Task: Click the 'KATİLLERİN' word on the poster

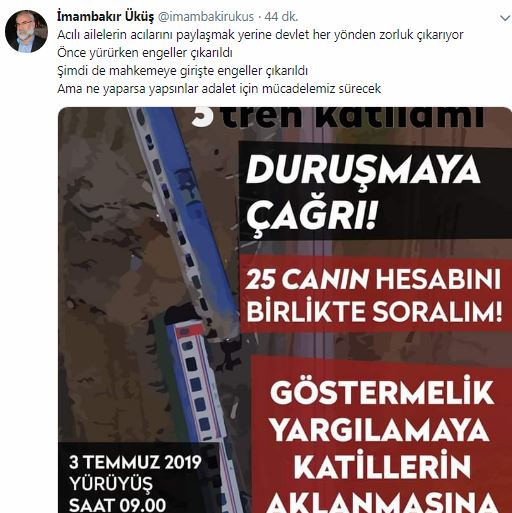Action: [x=382, y=466]
